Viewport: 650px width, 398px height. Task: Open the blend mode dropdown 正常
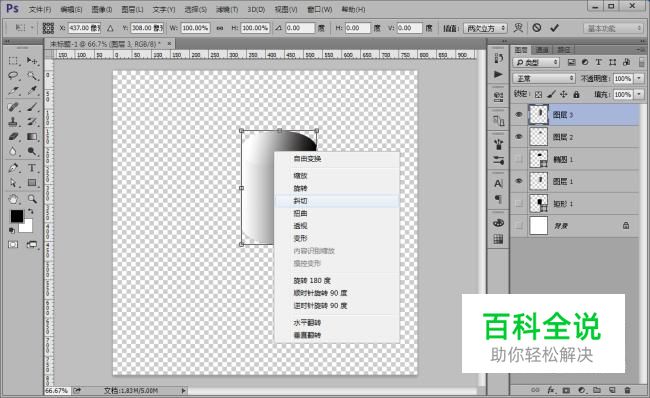click(544, 78)
